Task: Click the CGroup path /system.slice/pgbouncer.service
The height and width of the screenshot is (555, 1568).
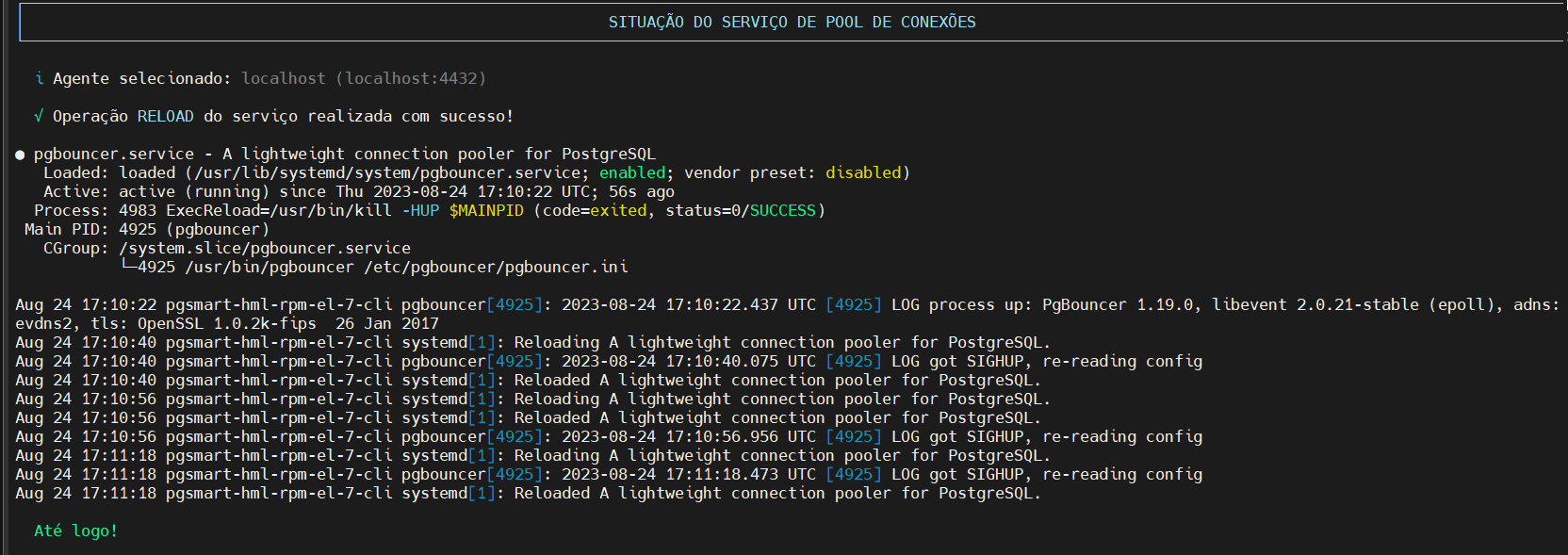Action: (x=265, y=248)
